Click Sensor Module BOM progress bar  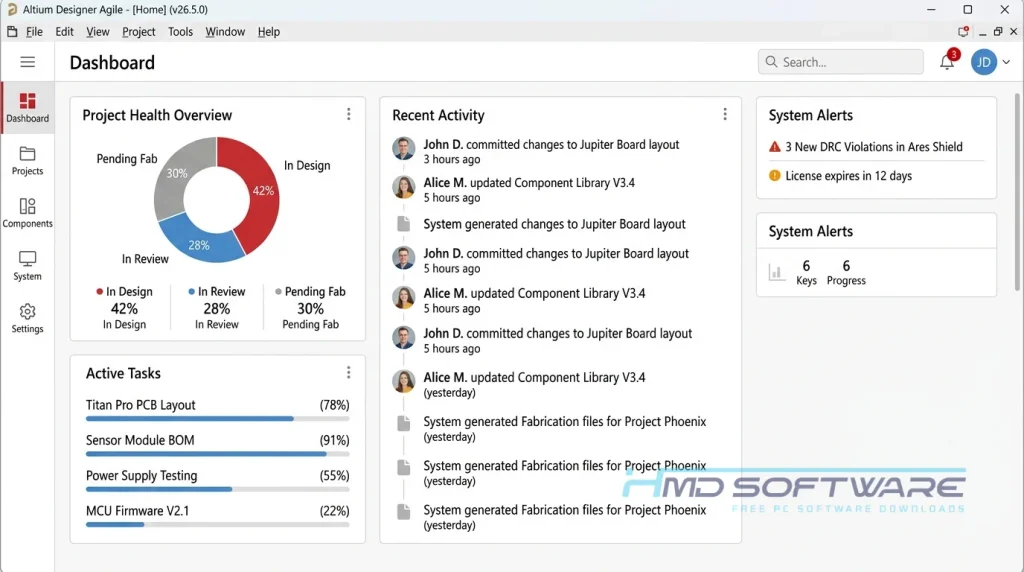click(x=217, y=454)
